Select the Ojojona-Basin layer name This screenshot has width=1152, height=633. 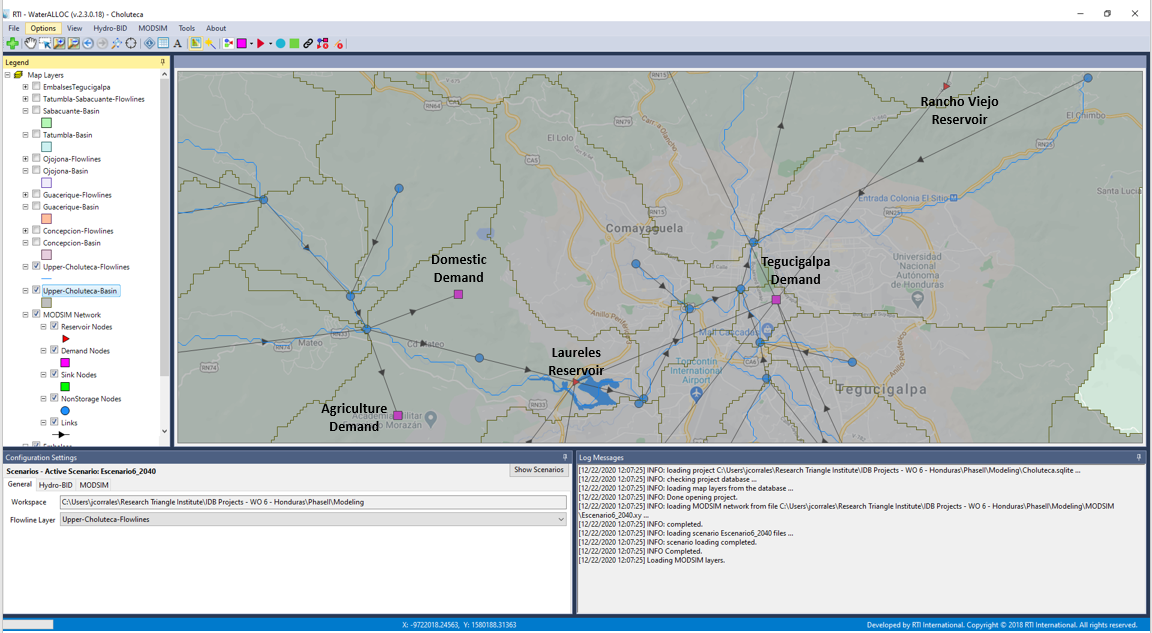point(65,171)
